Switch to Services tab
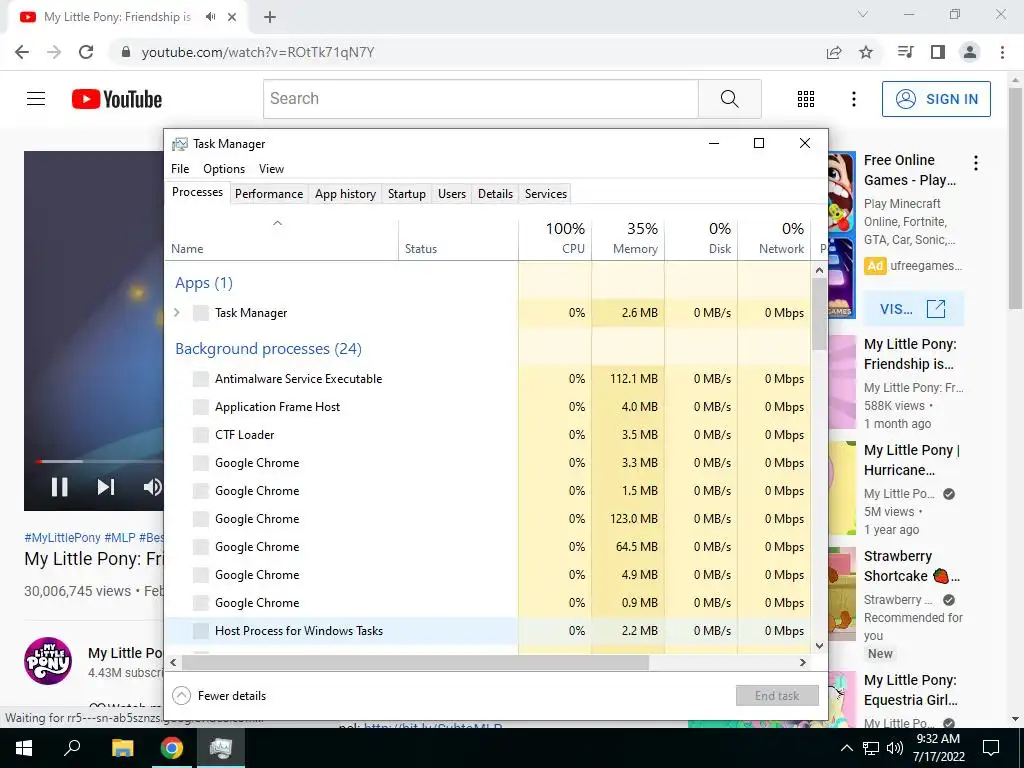 [545, 194]
